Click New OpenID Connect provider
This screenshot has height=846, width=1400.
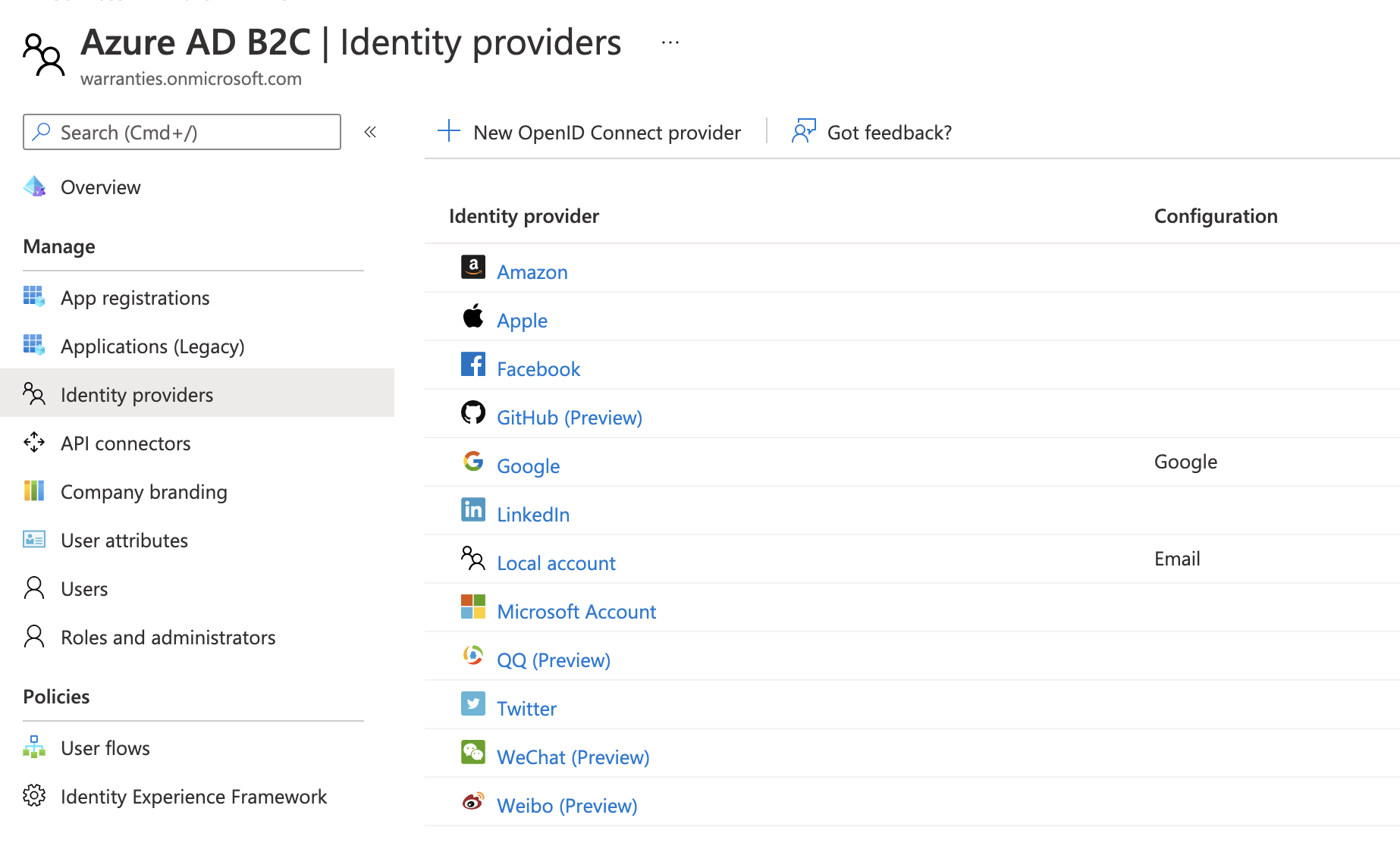(x=589, y=132)
